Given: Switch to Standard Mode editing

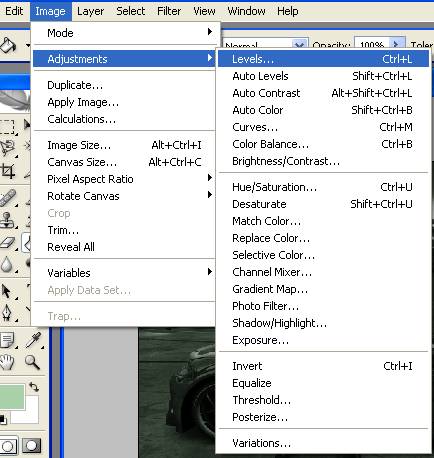Looking at the screenshot, I should 8,446.
